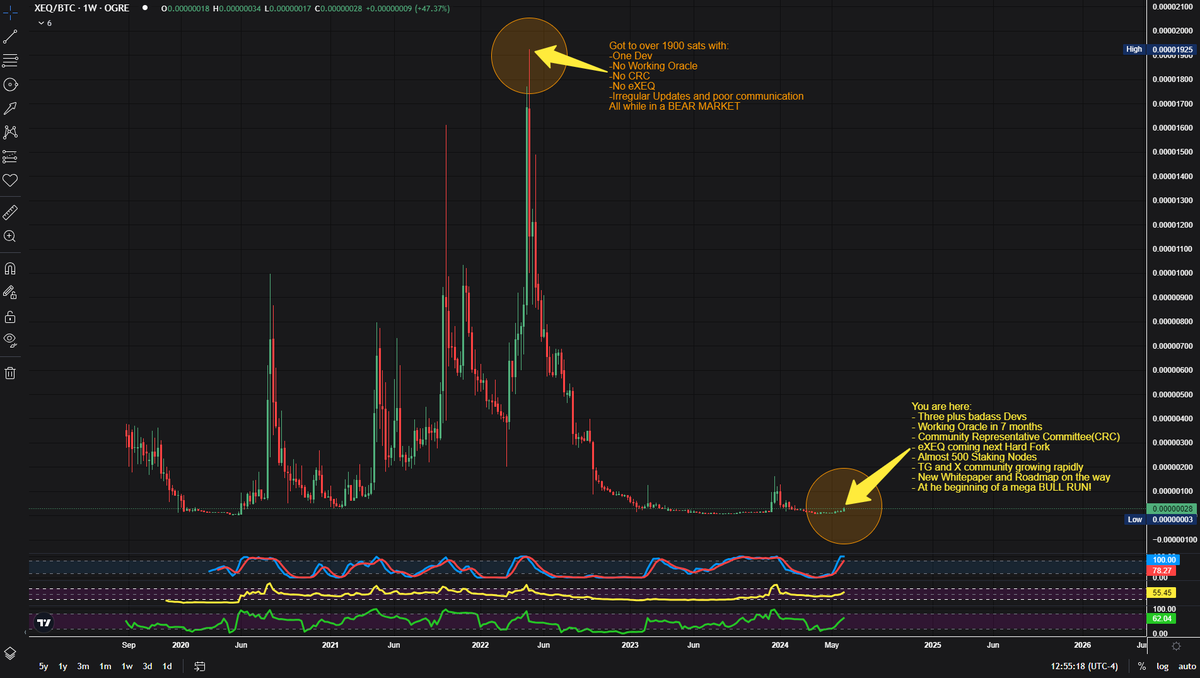Screen dimensions: 1200x678
Task: Click the High price label 0.00001925
Action: 1173,49
